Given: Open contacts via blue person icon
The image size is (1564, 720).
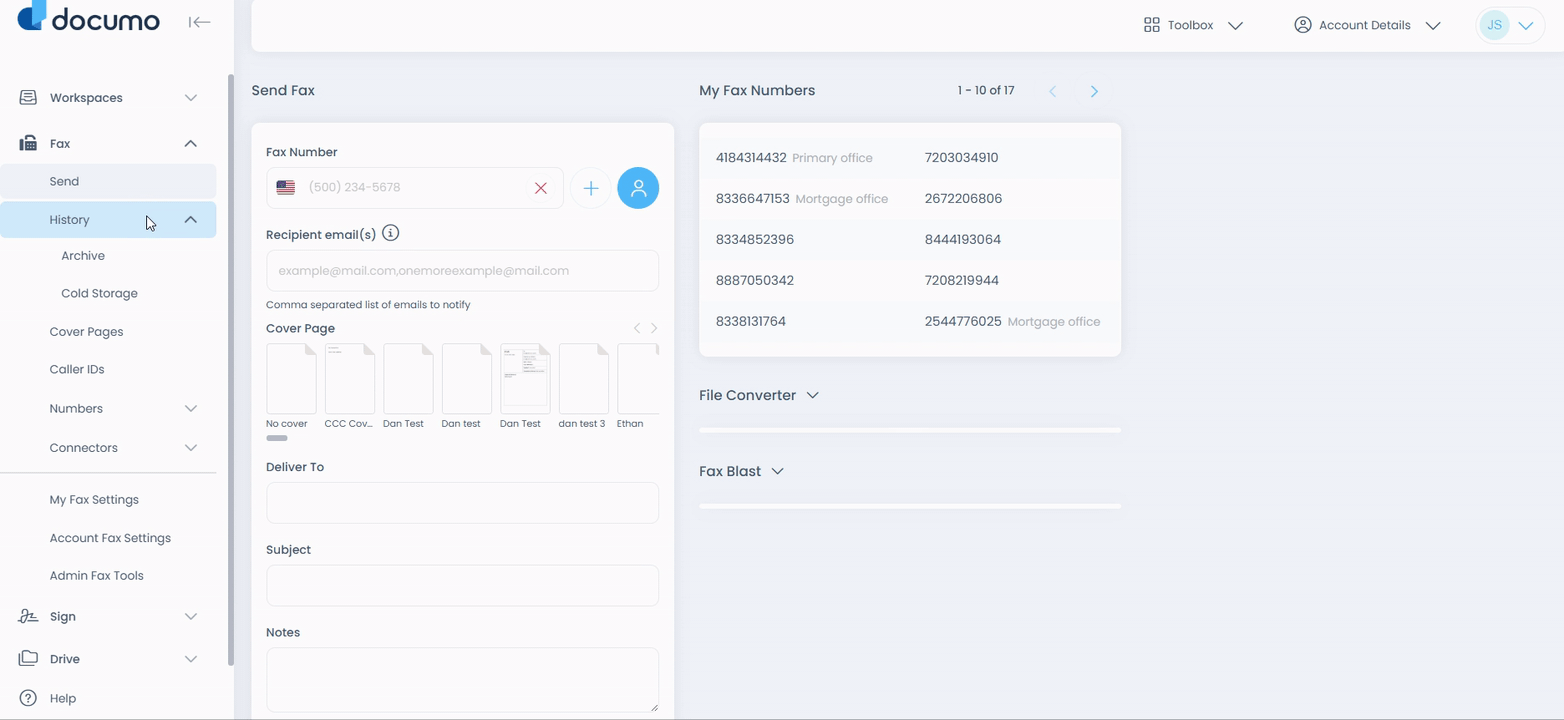Looking at the screenshot, I should 638,188.
